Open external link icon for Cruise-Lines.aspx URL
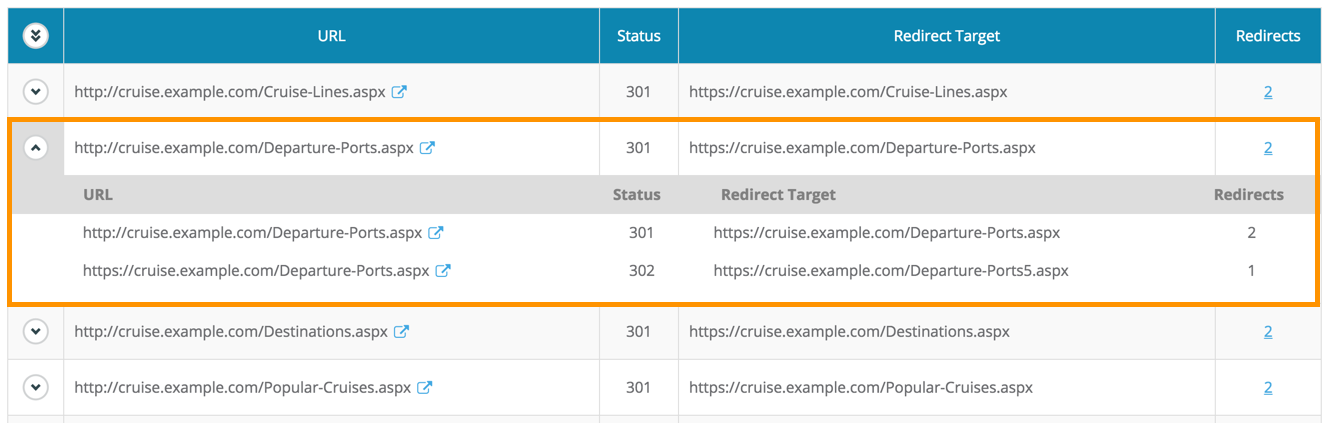This screenshot has width=1330, height=423. (399, 92)
